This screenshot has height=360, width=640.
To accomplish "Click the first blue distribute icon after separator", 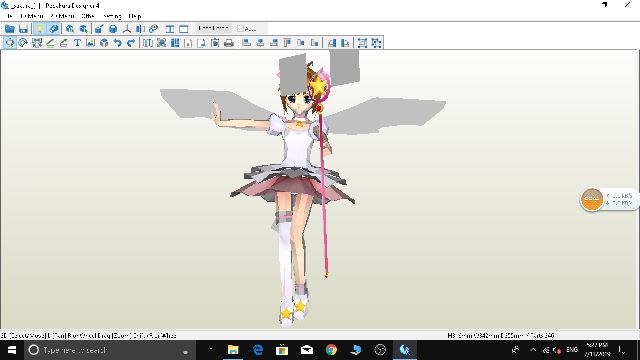I will 332,42.
